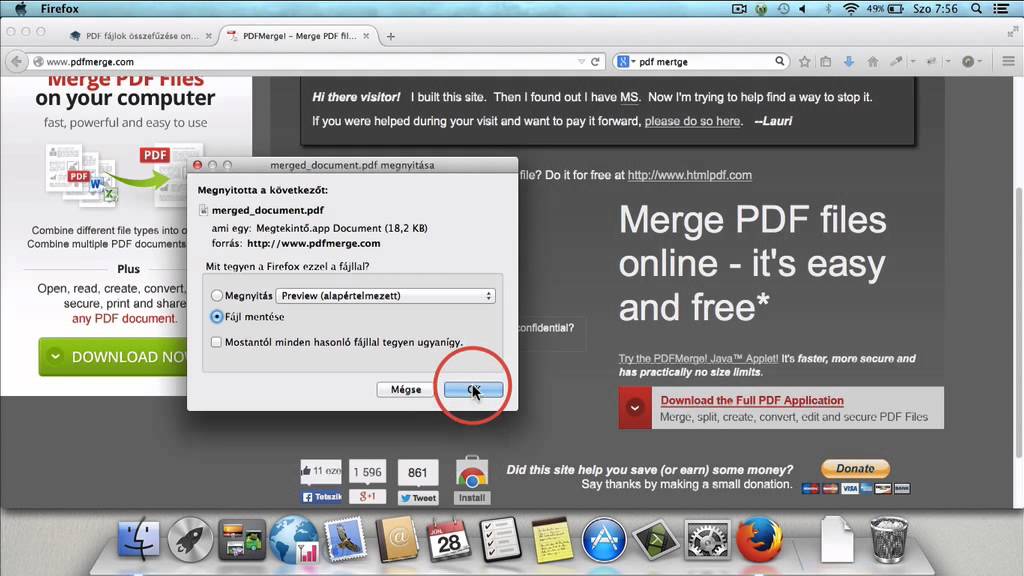Select the Megnyitás radio button
This screenshot has width=1024, height=576.
[x=217, y=296]
